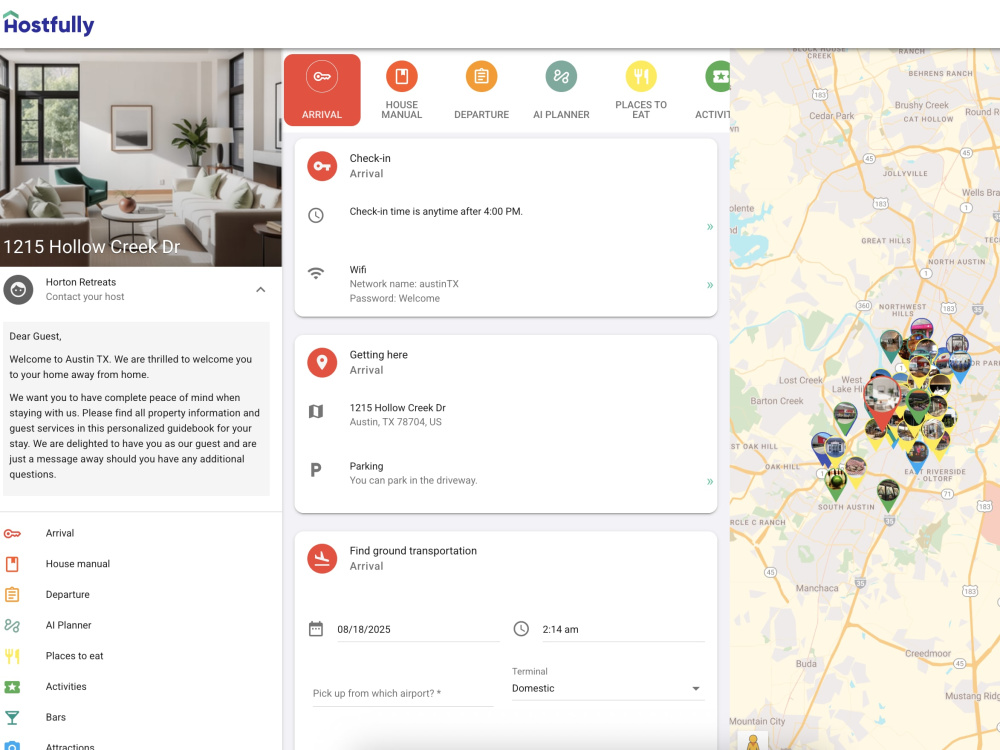
Task: Open Arrival in the sidebar list
Action: (60, 533)
